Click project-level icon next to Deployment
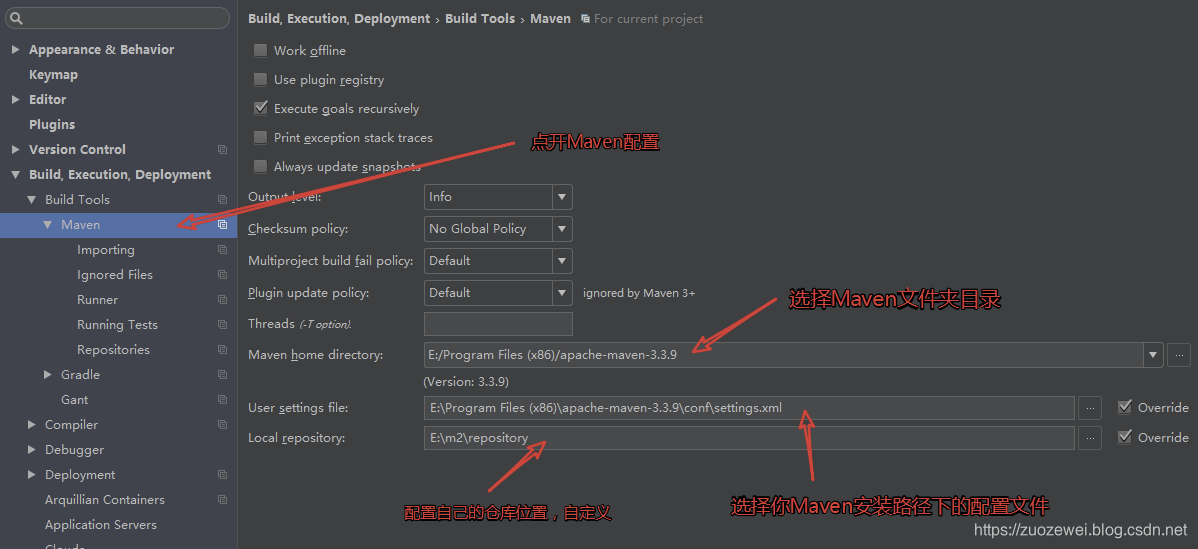The width and height of the screenshot is (1198, 549). point(222,475)
